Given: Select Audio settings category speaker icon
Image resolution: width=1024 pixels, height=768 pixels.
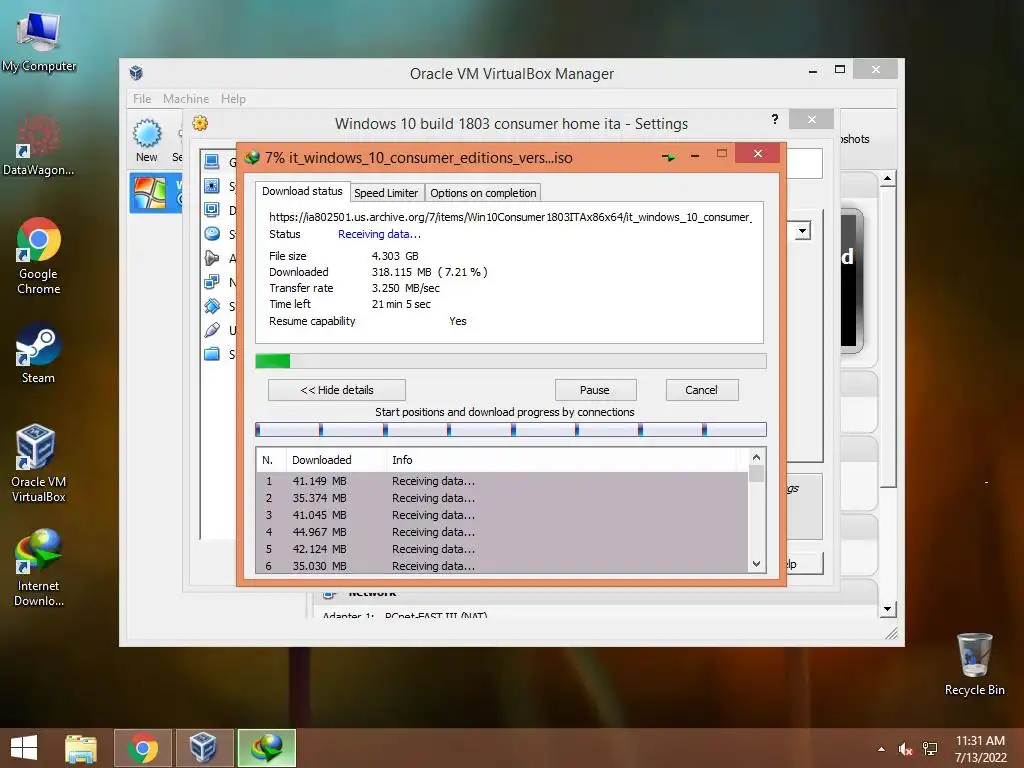Looking at the screenshot, I should pyautogui.click(x=212, y=258).
